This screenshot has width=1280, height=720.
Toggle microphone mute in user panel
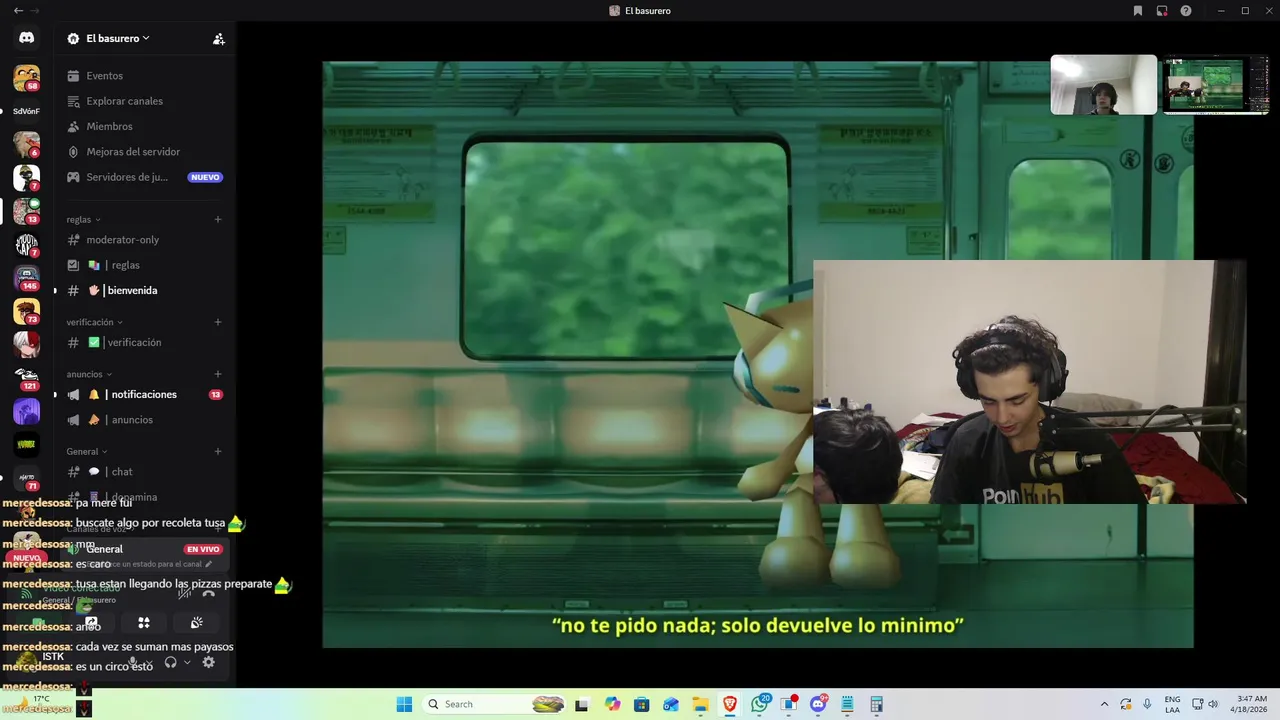[x=133, y=662]
